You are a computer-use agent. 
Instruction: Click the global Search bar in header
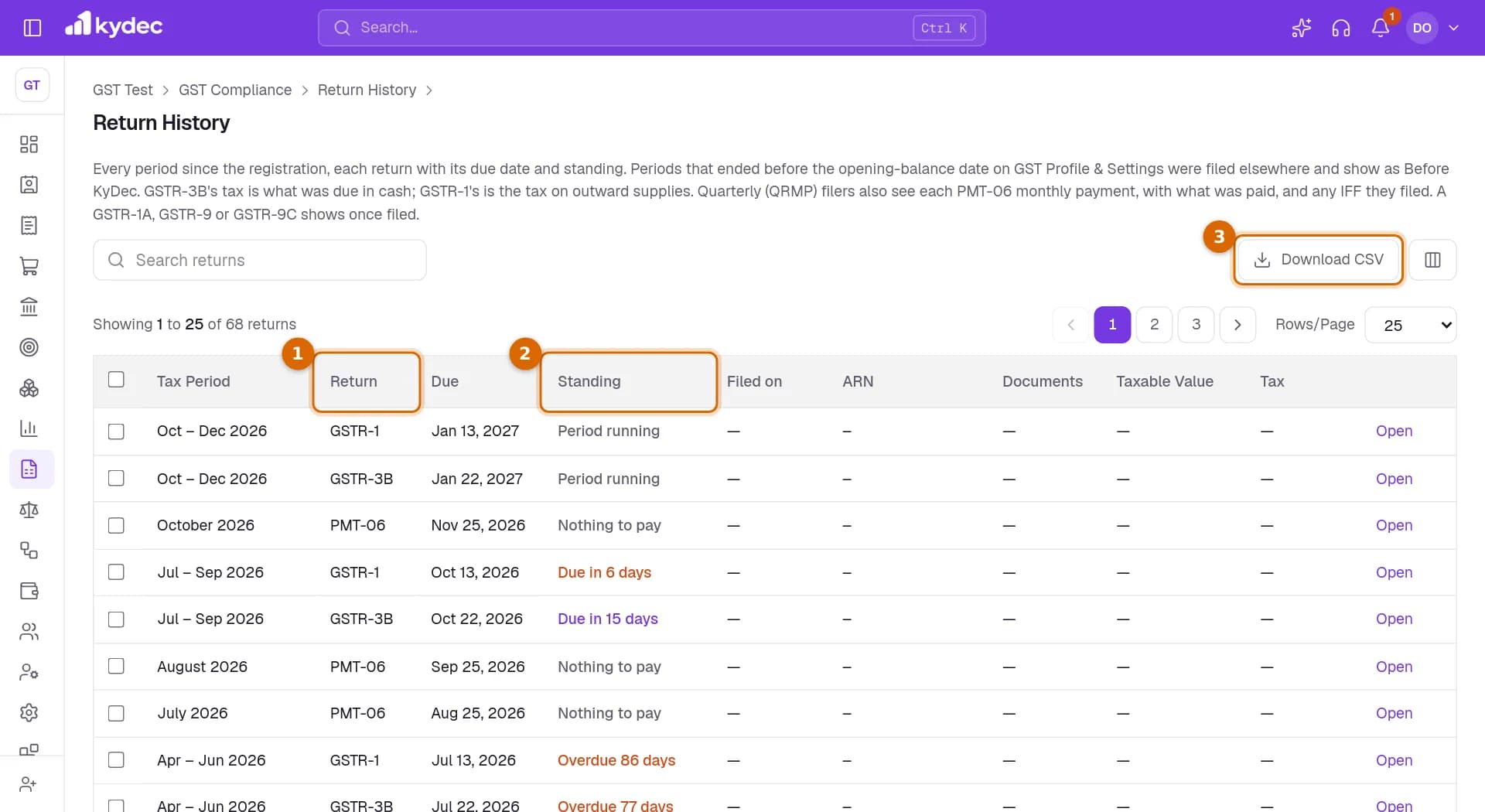pos(651,28)
